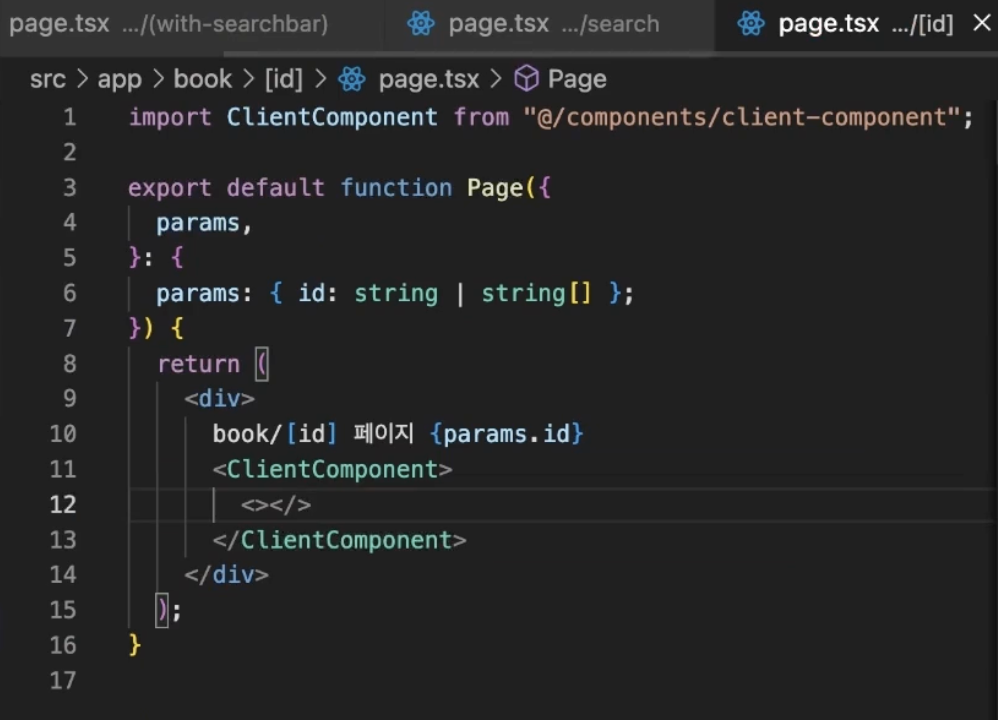Click 'id:' property on line 6
Screen dimensions: 998x720
318,293
